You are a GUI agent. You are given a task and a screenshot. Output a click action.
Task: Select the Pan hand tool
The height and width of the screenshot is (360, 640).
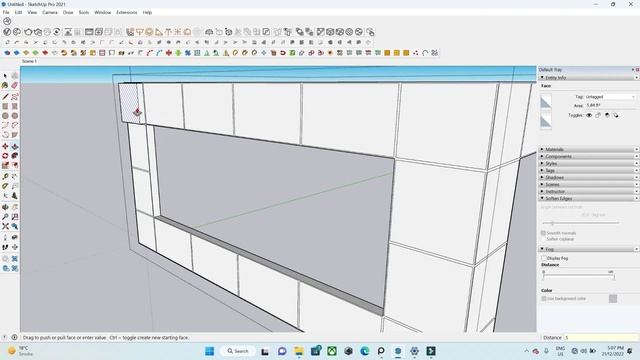point(15,207)
